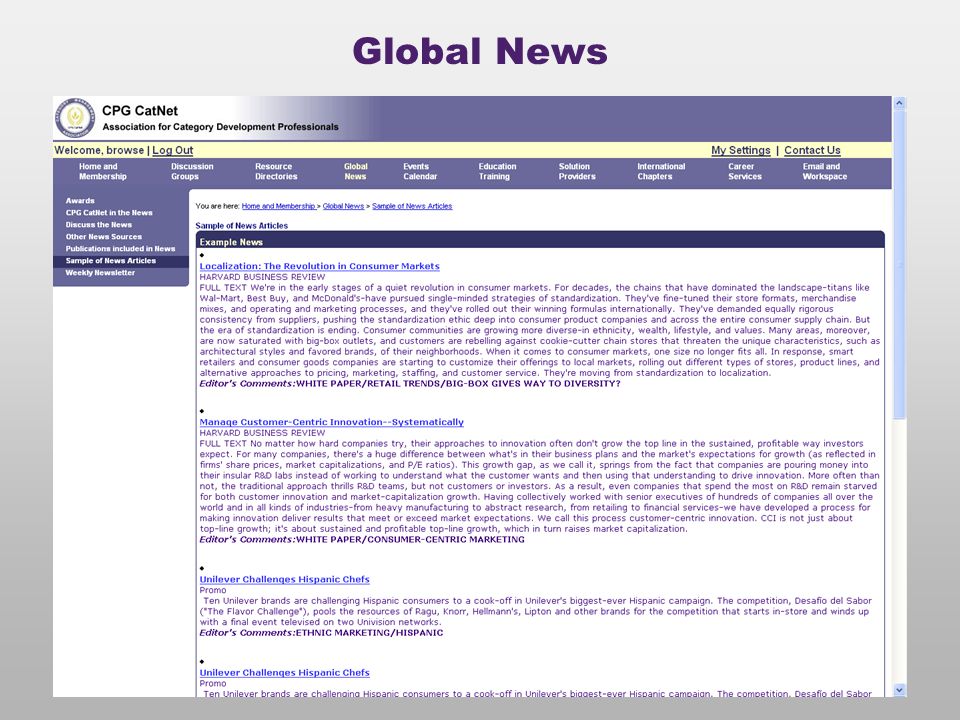Go to Home and Membership menu
The width and height of the screenshot is (960, 720).
(102, 171)
